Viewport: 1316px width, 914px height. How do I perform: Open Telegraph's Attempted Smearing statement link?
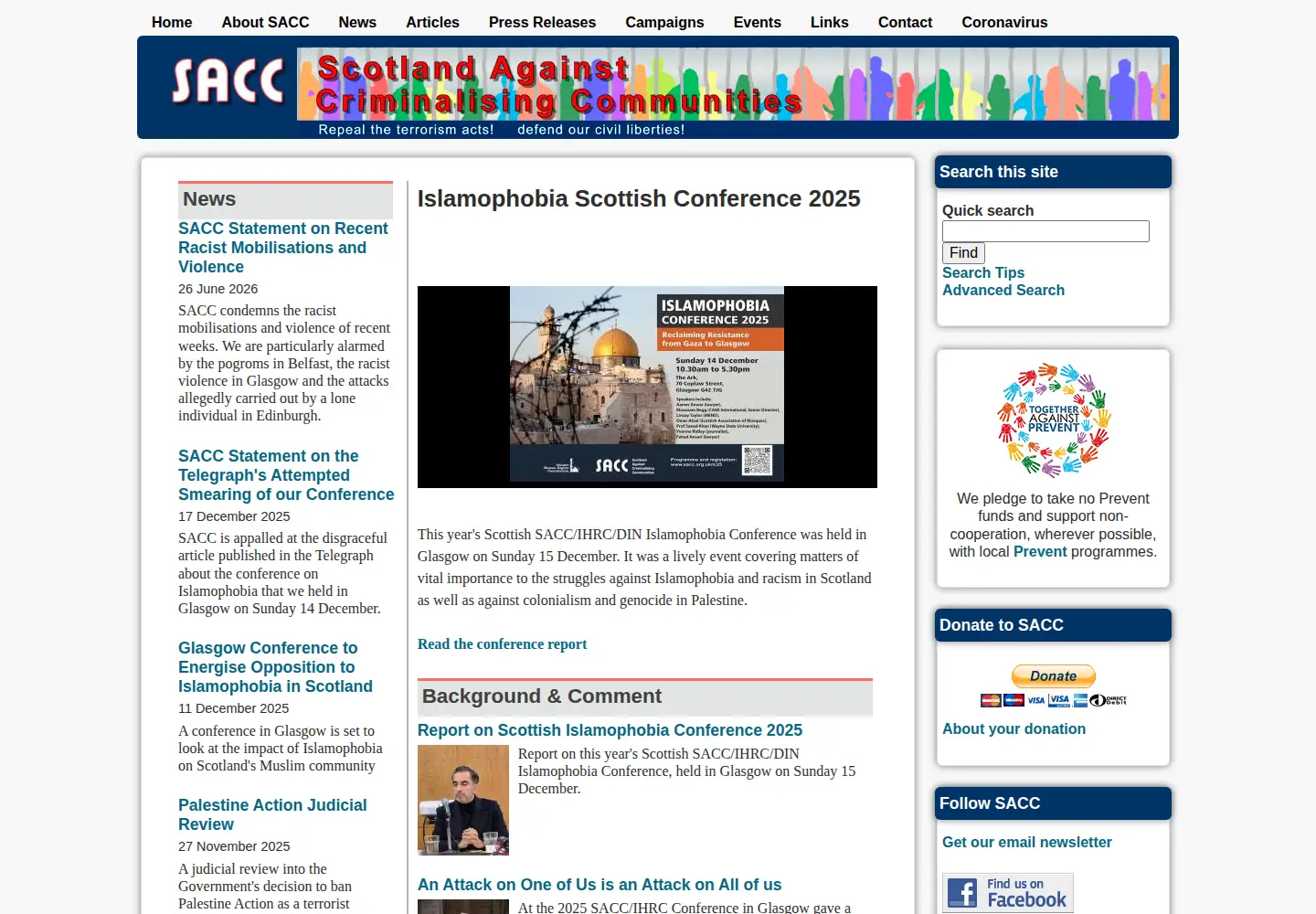pyautogui.click(x=286, y=475)
